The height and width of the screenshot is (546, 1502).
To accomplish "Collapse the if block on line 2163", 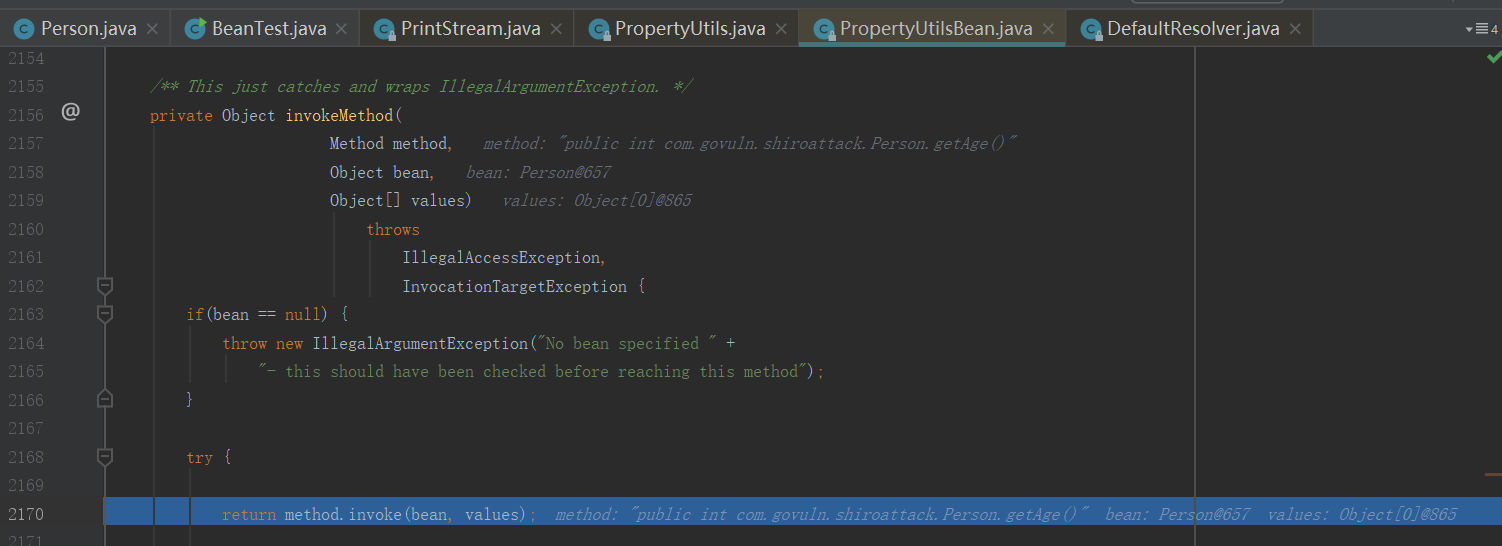I will [x=105, y=314].
